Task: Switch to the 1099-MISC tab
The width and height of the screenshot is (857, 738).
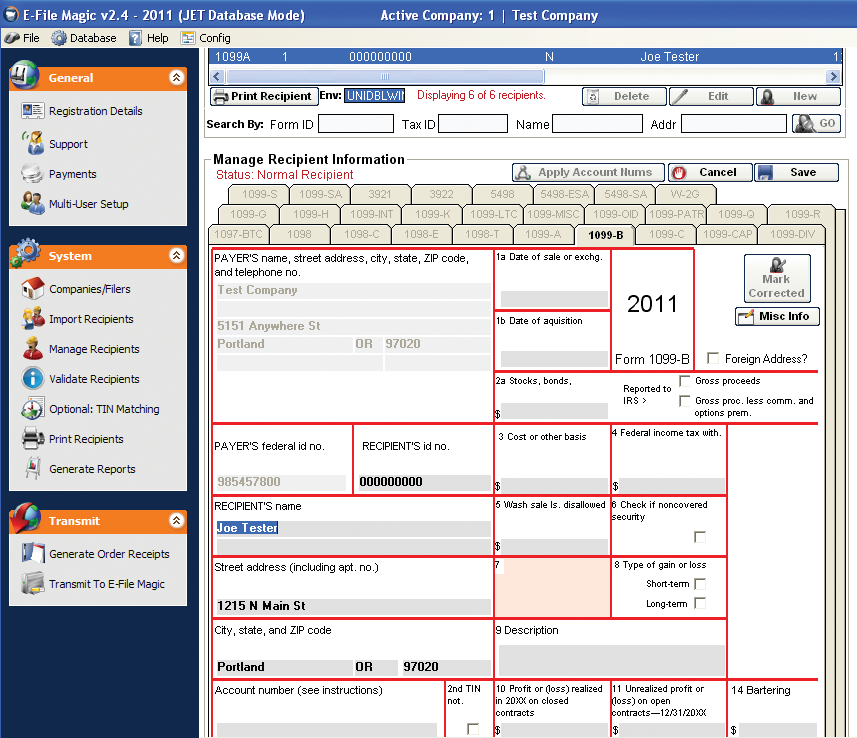Action: coord(553,214)
